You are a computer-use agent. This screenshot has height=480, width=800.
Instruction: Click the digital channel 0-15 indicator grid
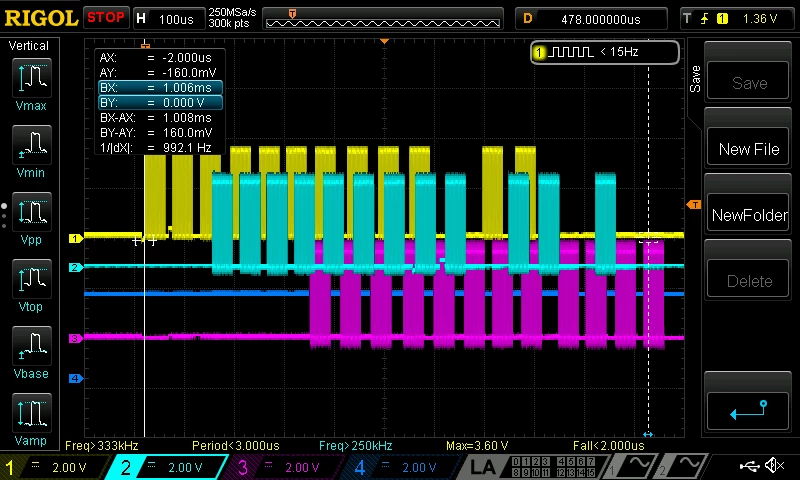(x=553, y=466)
